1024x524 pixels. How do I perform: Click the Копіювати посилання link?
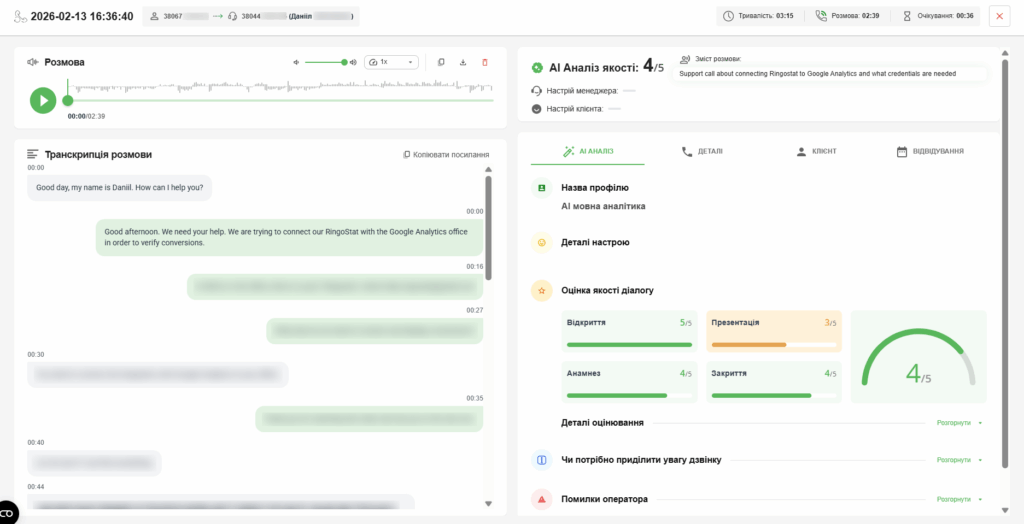pyautogui.click(x=446, y=155)
